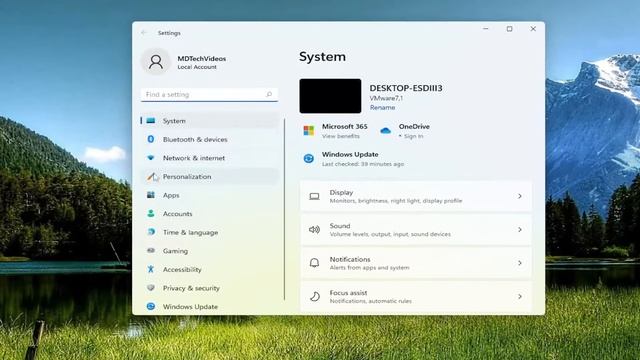Image resolution: width=640 pixels, height=360 pixels.
Task: Click the Microsoft 365 heading
Action: [344, 127]
